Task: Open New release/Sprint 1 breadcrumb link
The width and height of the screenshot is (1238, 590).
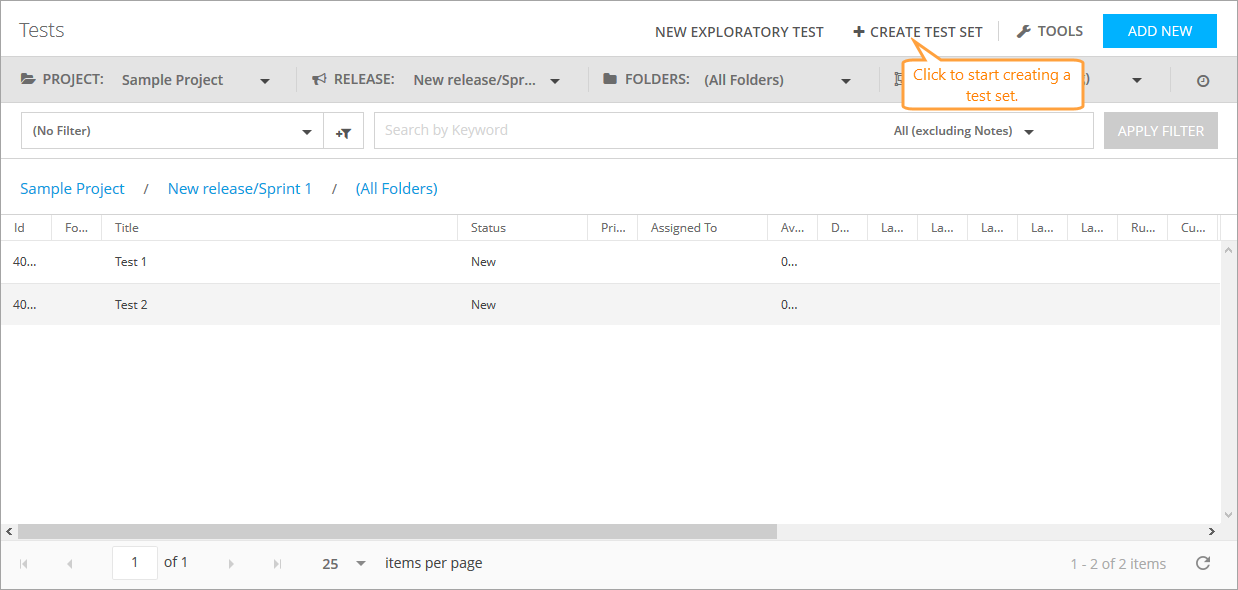Action: (240, 189)
